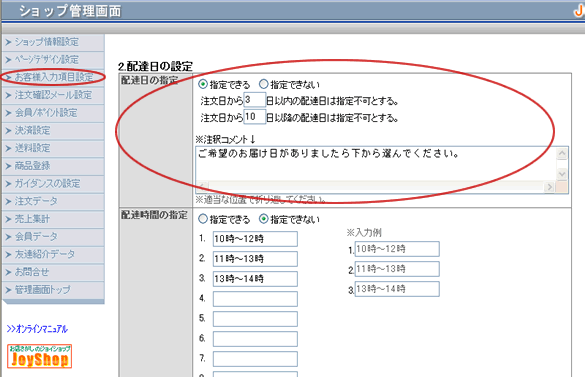Click the JoyShop logo banner
Screen dimensions: 585x377
coord(40,356)
